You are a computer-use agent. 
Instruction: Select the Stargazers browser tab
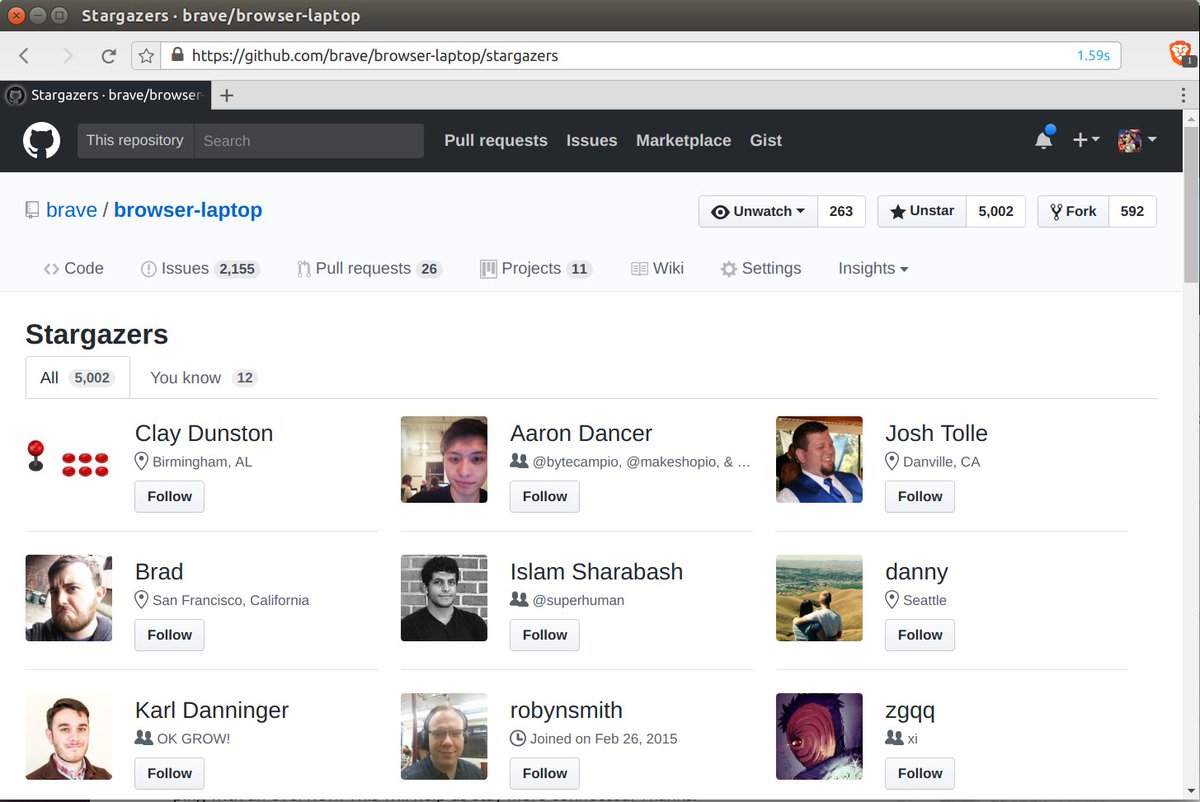(105, 95)
